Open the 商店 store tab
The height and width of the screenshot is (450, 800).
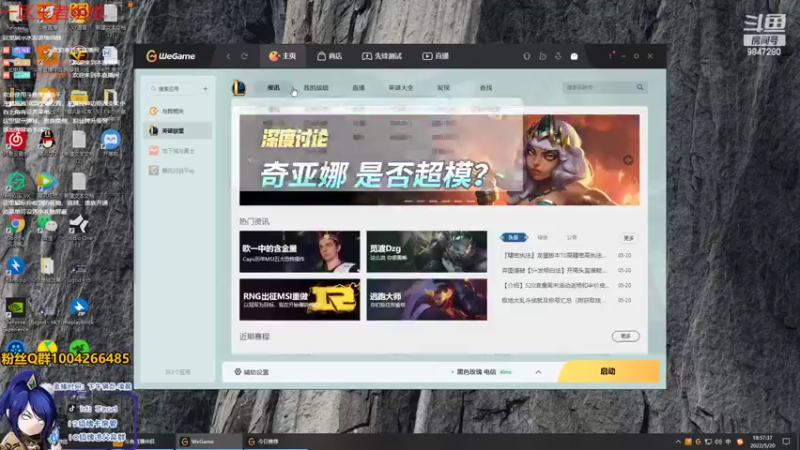(x=330, y=56)
